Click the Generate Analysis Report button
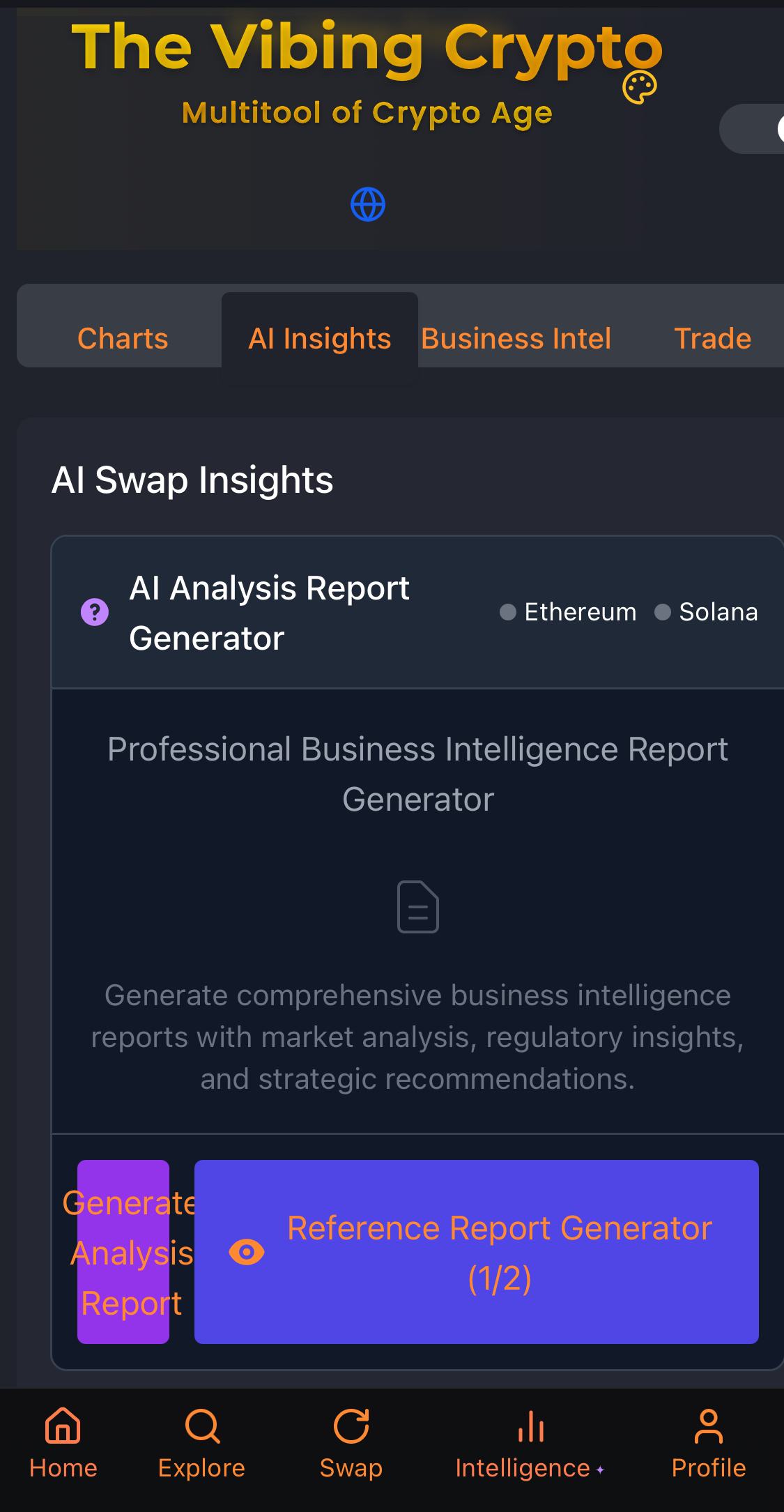 [x=123, y=1252]
